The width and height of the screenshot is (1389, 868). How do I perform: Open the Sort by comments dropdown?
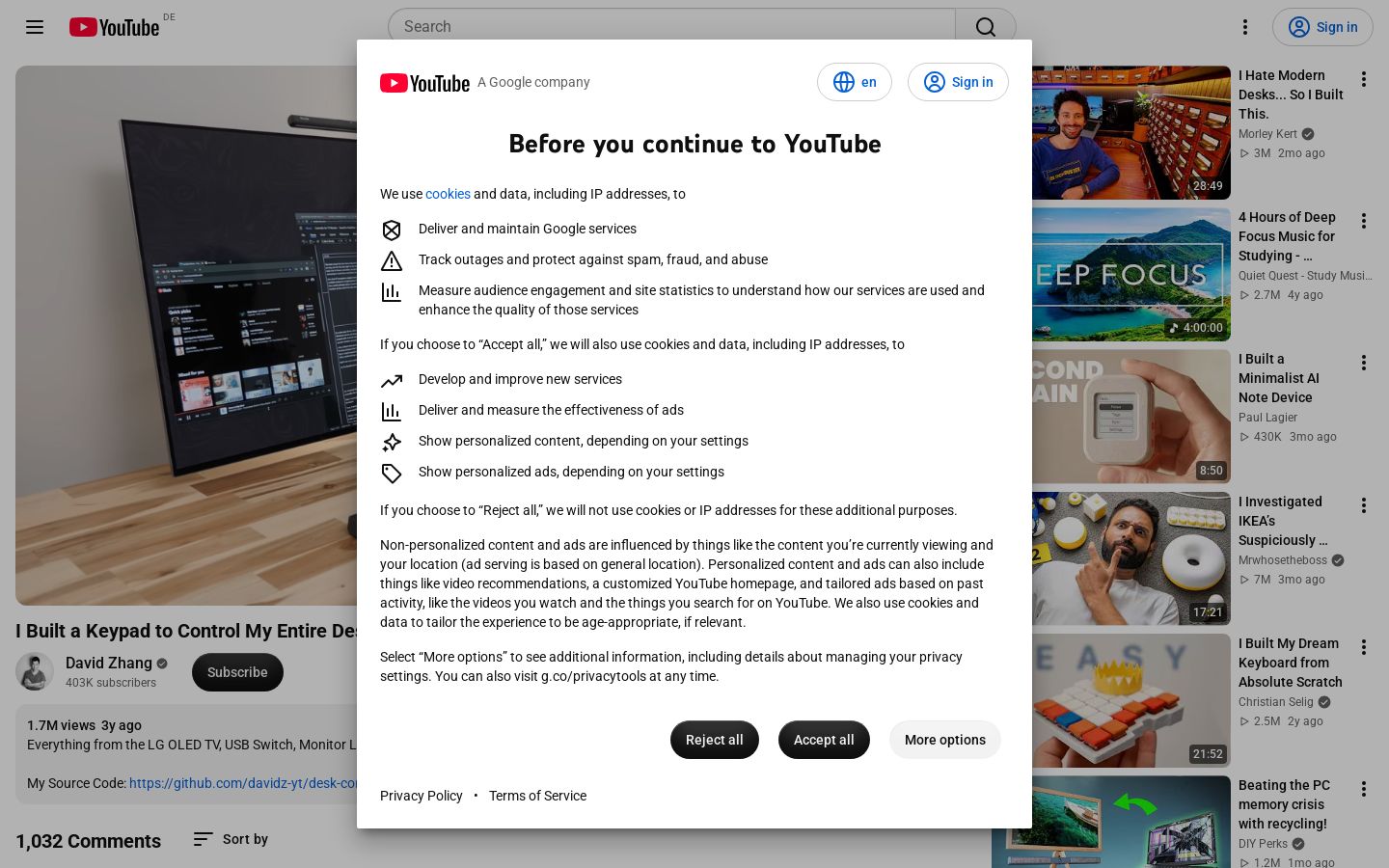click(231, 839)
